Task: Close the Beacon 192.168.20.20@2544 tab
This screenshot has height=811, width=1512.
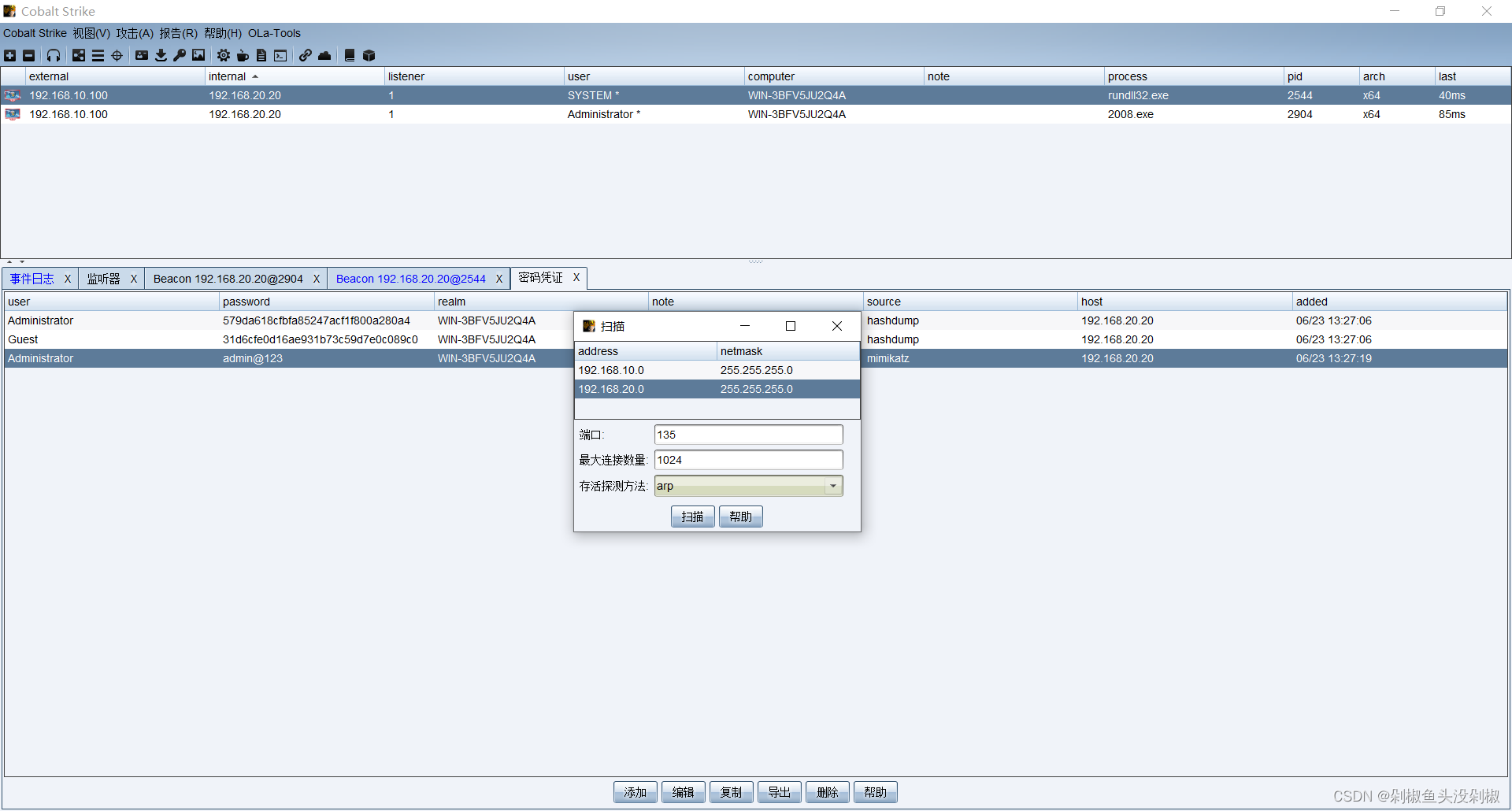Action: pyautogui.click(x=499, y=279)
